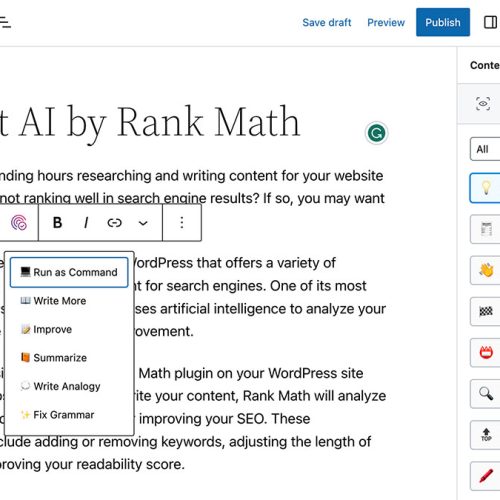Image resolution: width=500 pixels, height=500 pixels.
Task: Open the post Preview
Action: pos(386,22)
